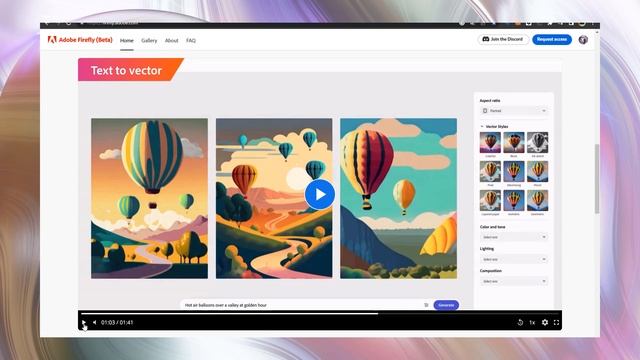Go to the FAQ tab

(191, 40)
